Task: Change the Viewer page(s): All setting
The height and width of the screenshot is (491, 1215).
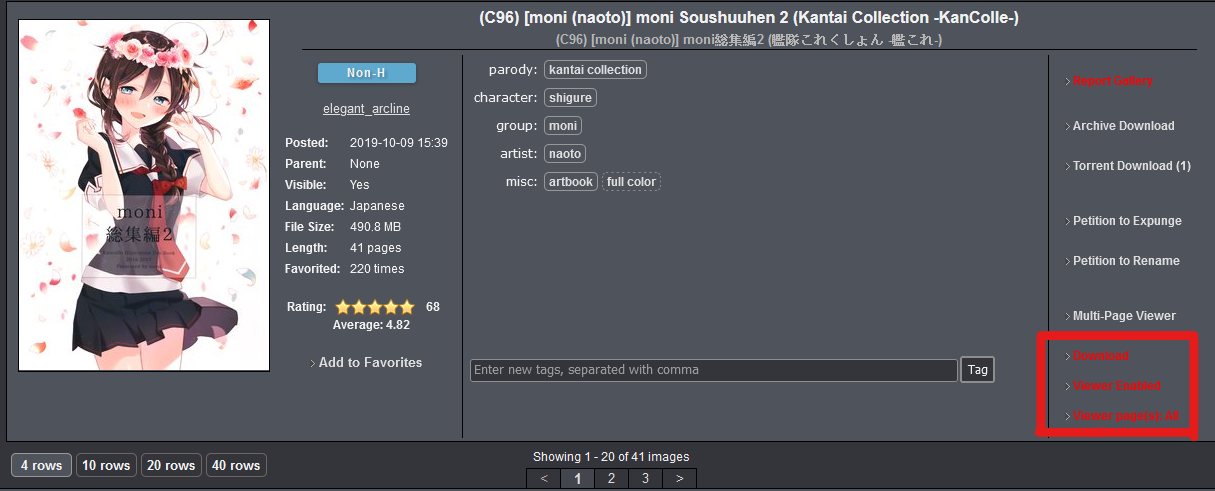Action: click(x=1125, y=416)
